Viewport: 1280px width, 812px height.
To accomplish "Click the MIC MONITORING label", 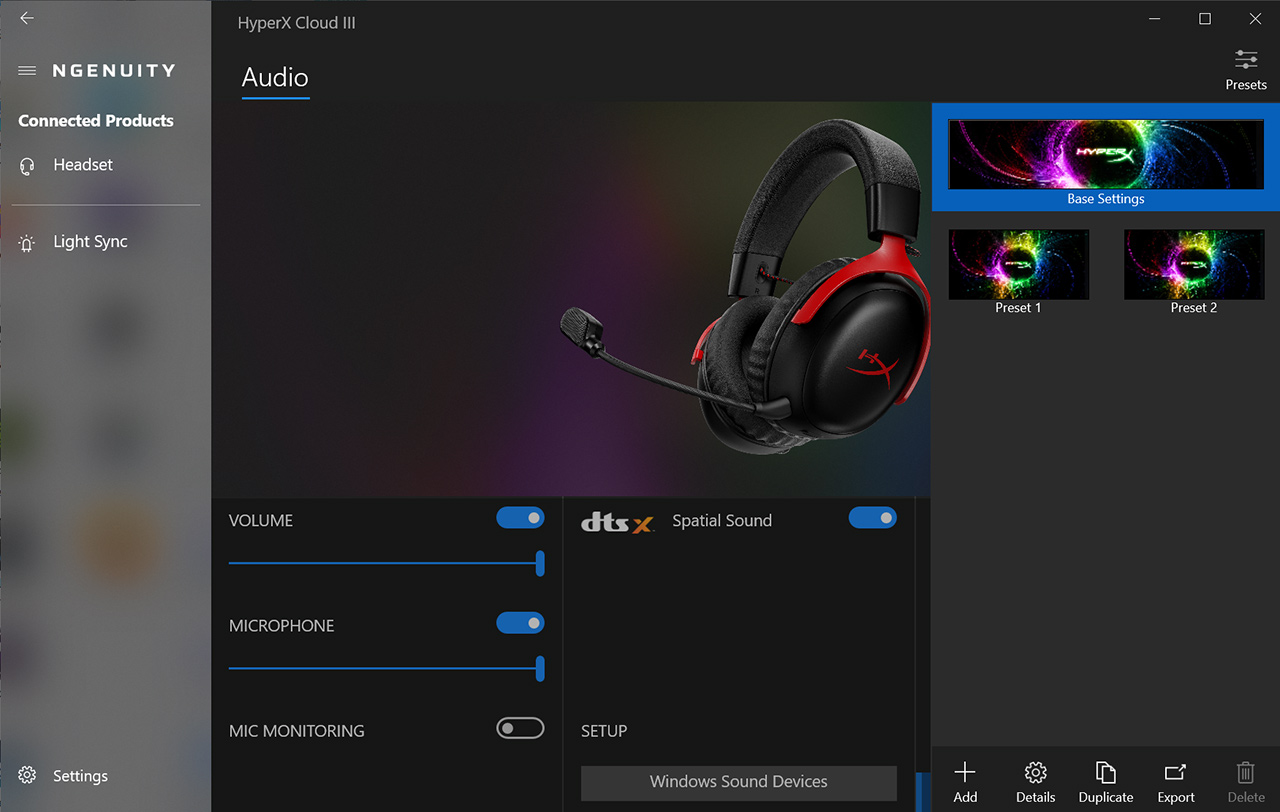I will pyautogui.click(x=297, y=731).
